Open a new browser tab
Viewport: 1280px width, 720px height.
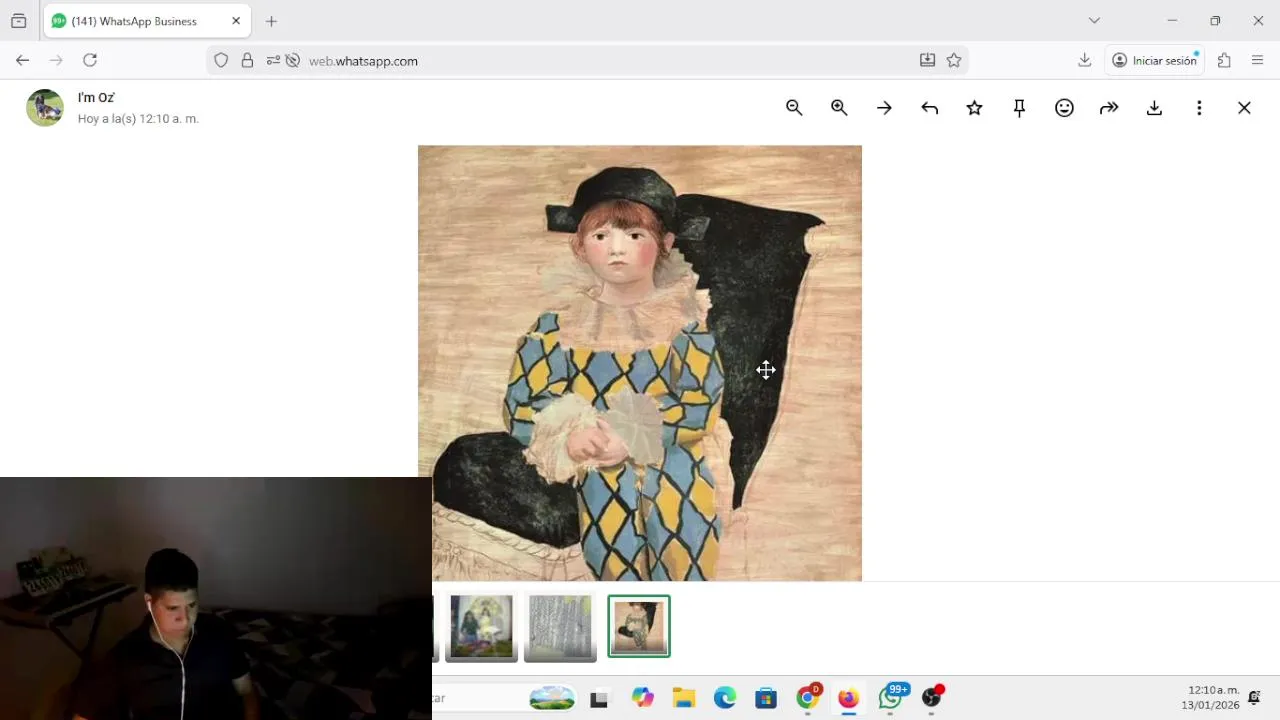[271, 21]
